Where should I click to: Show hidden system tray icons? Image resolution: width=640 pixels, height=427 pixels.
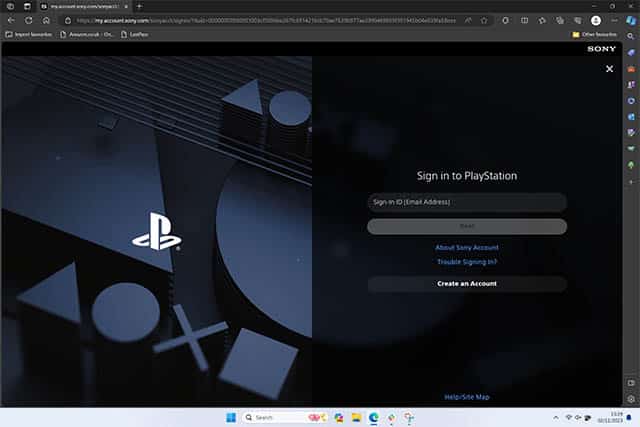tap(557, 417)
